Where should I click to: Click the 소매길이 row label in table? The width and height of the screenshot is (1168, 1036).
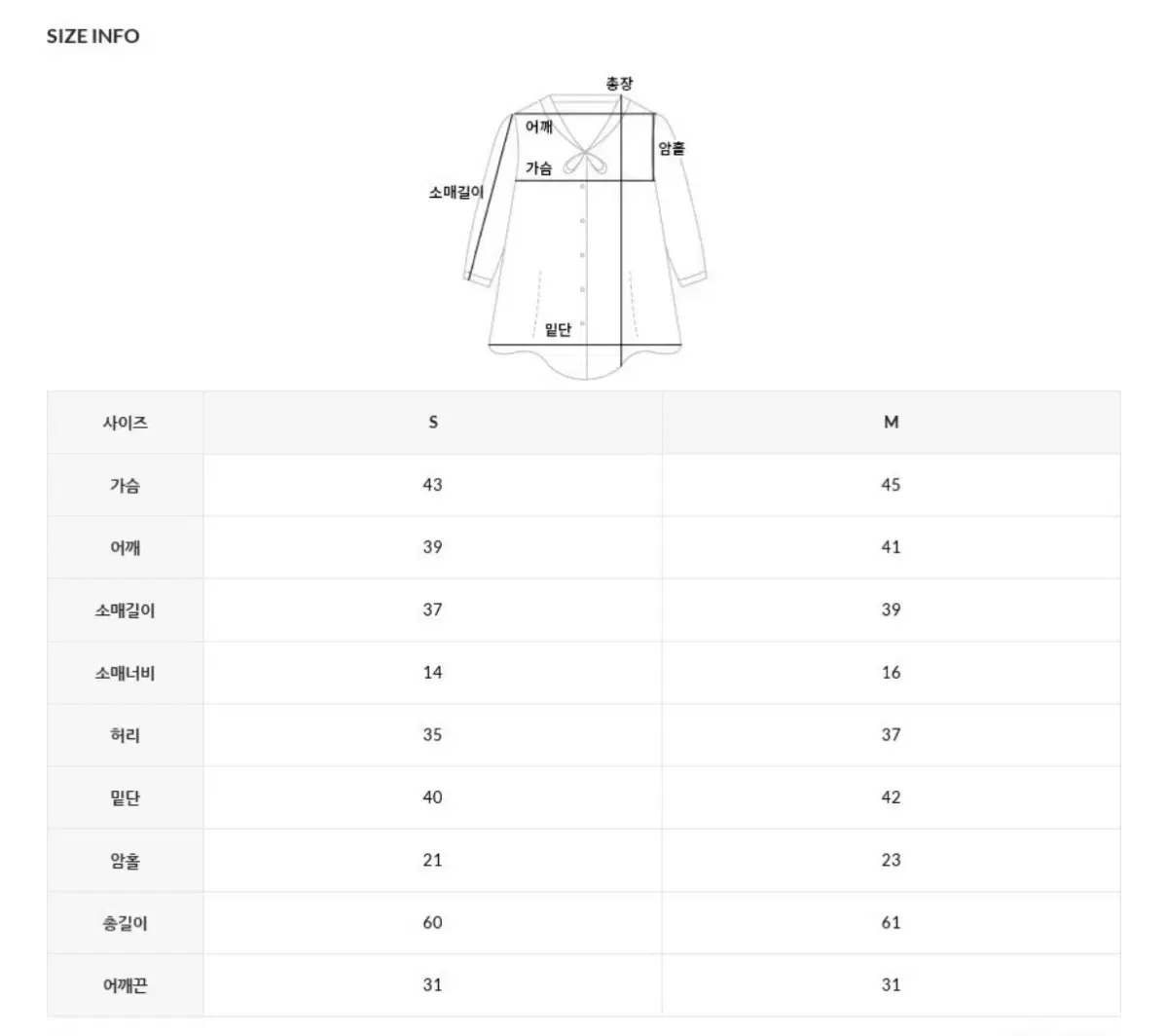126,610
